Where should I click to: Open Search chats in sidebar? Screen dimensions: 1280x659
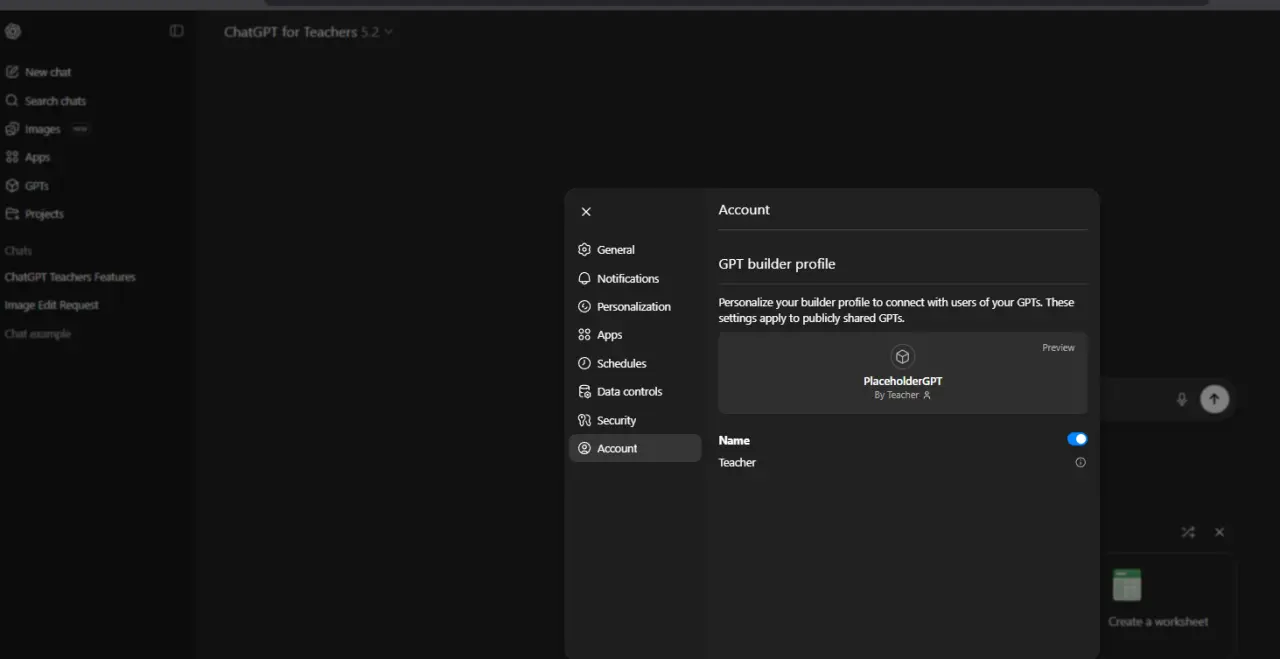(x=45, y=101)
